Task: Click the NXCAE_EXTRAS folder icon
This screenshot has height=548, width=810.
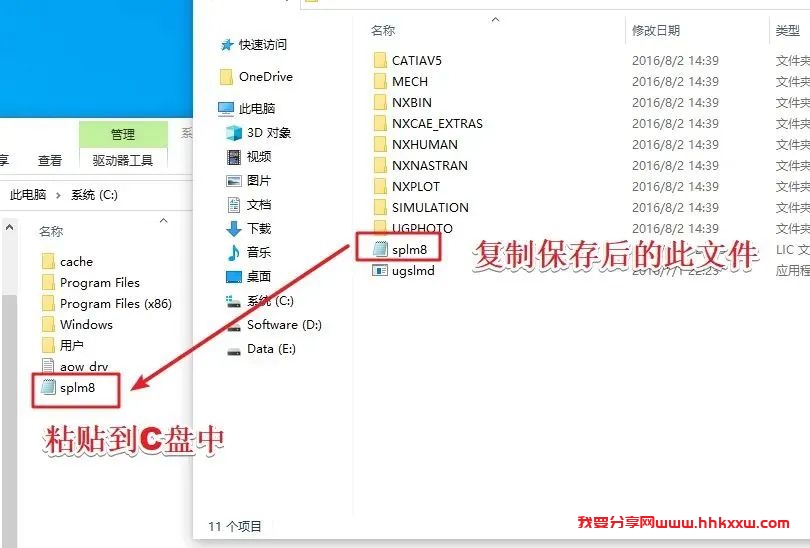Action: pyautogui.click(x=380, y=123)
